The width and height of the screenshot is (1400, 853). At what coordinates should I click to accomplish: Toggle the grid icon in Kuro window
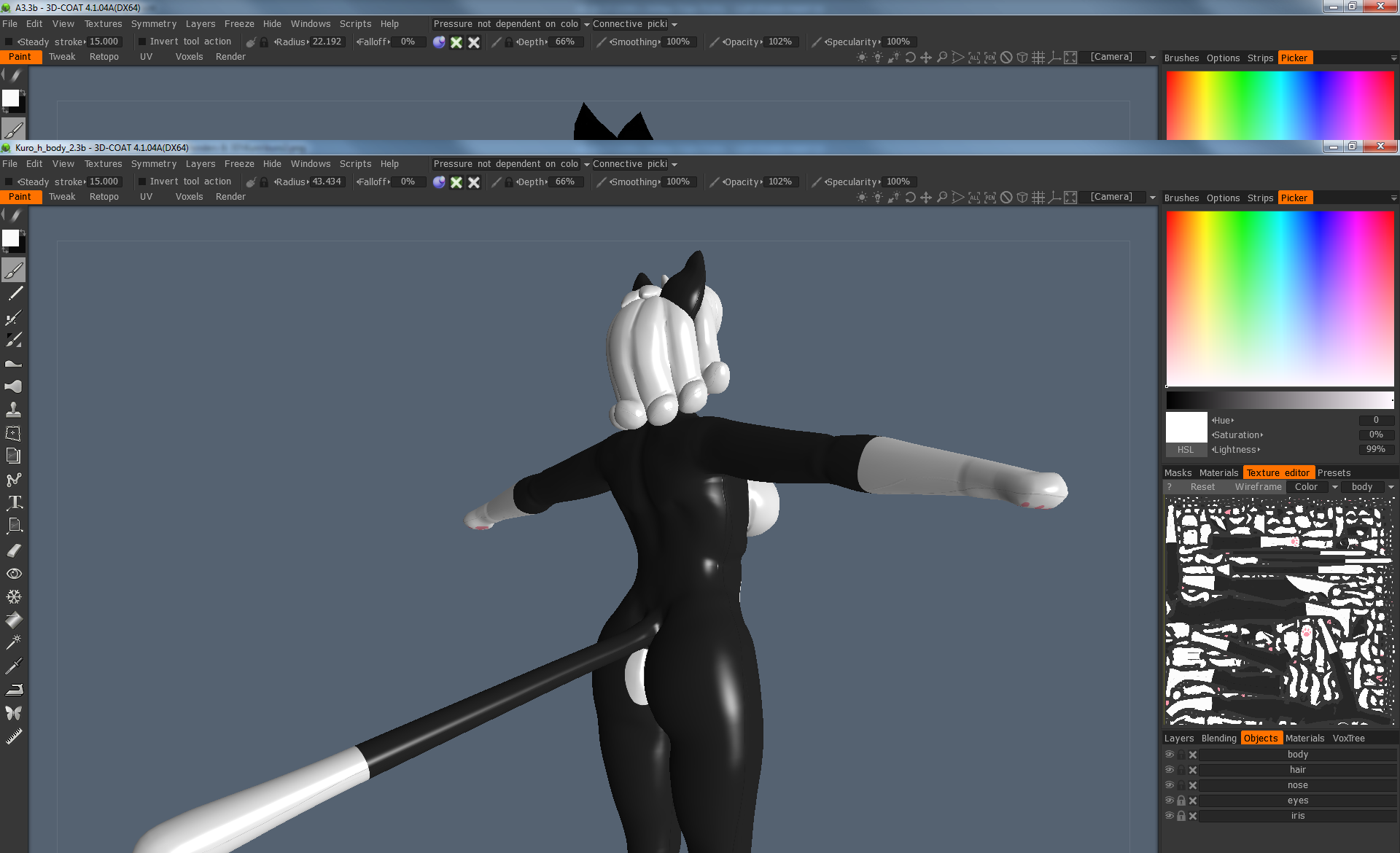[1038, 198]
